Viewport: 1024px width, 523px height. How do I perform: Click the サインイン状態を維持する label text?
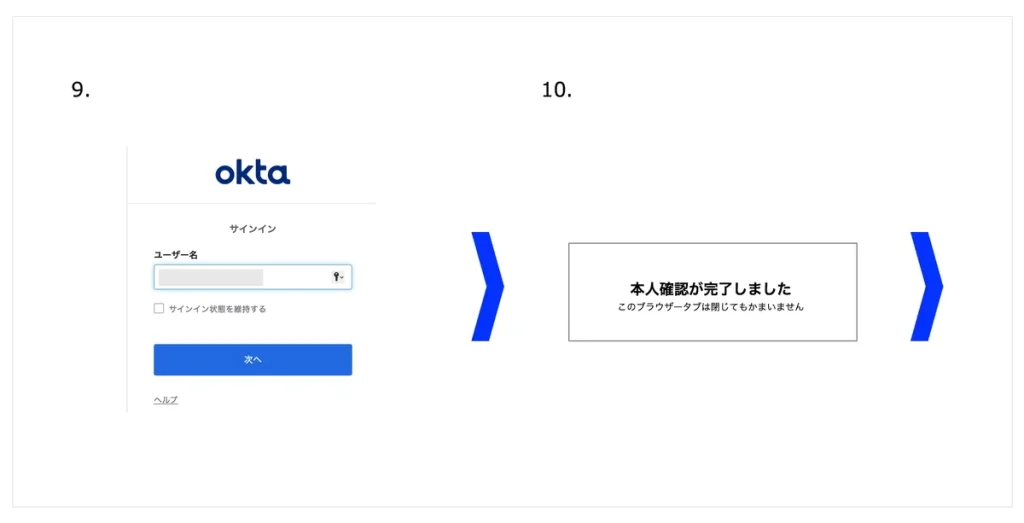(x=217, y=309)
